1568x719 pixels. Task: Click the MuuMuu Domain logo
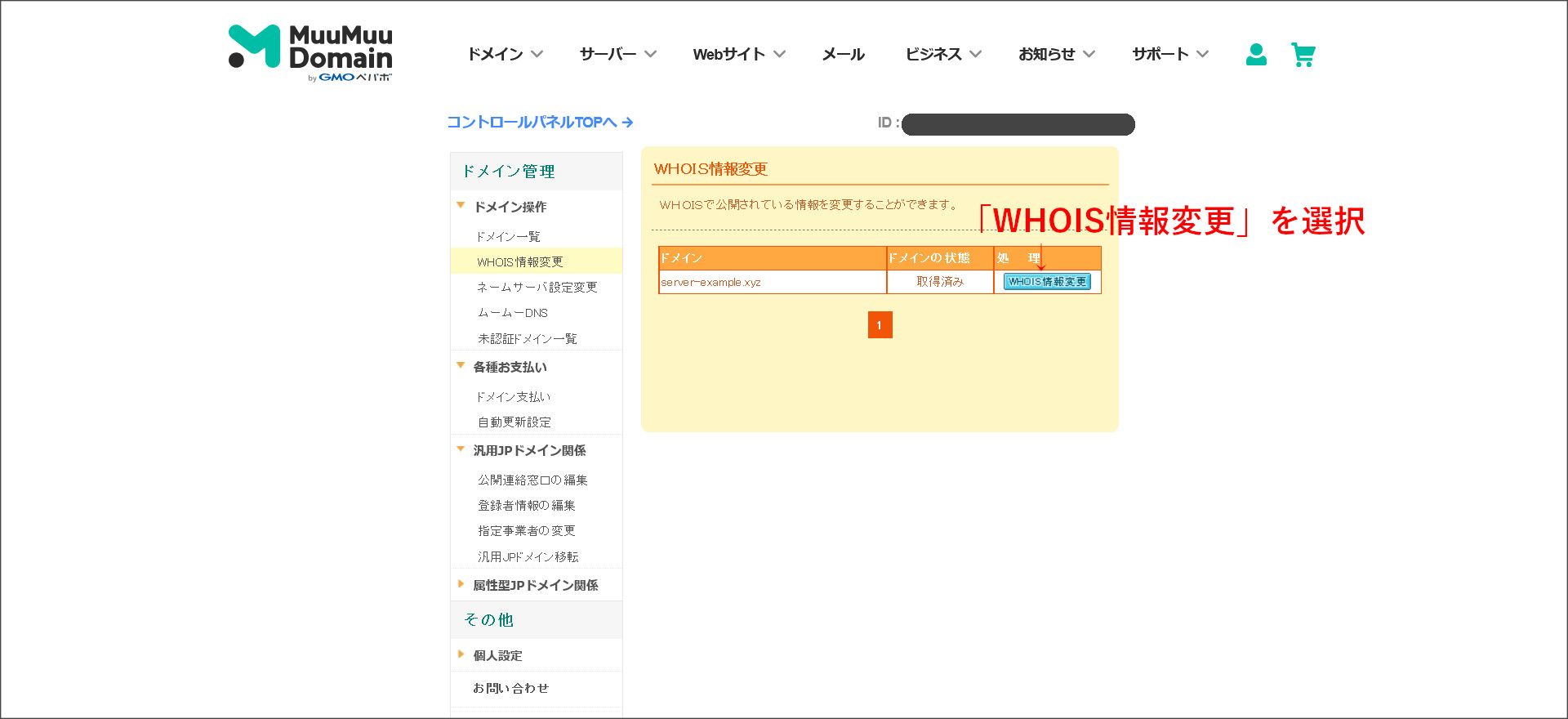click(x=310, y=53)
